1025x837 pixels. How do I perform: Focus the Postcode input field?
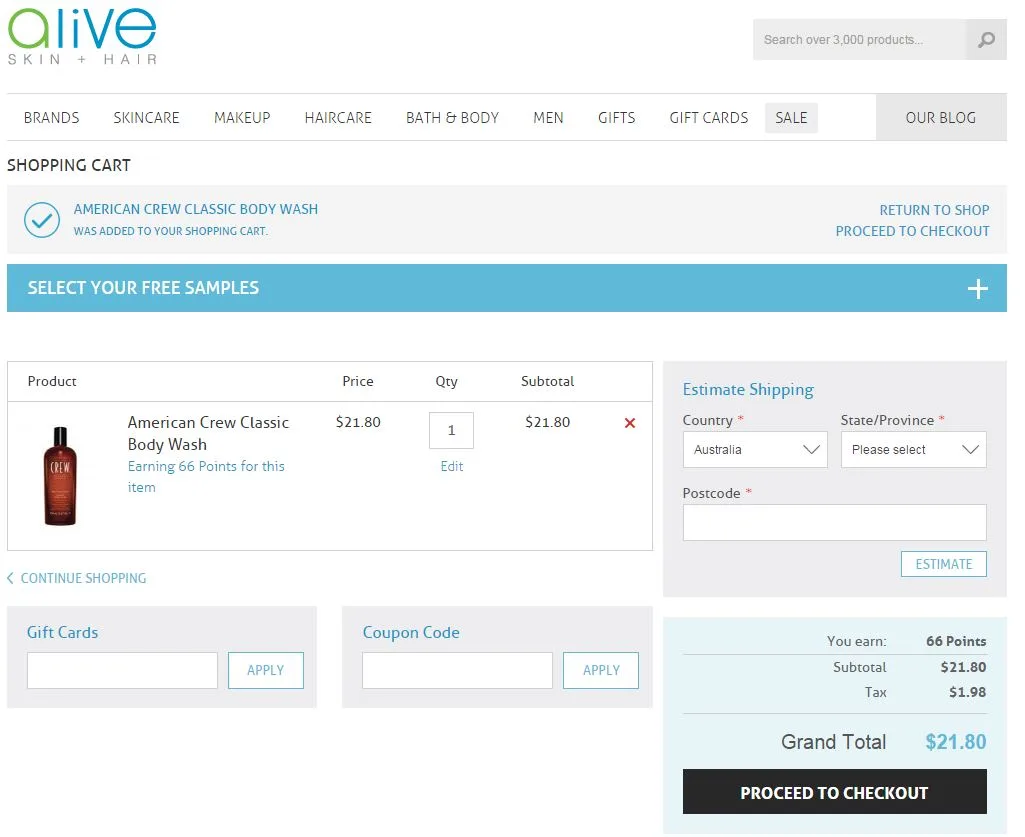[834, 523]
